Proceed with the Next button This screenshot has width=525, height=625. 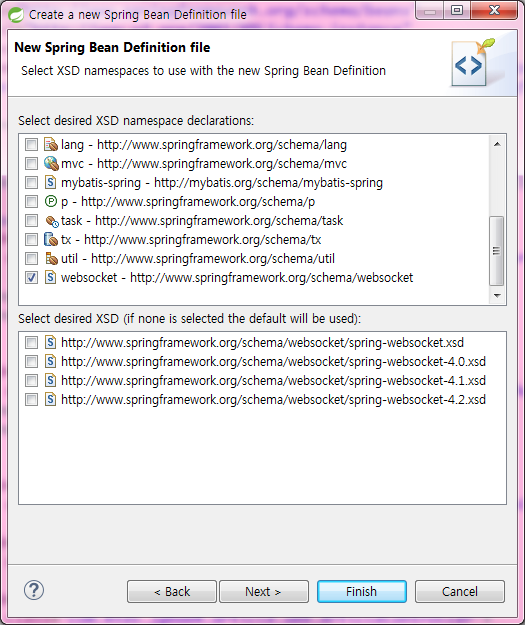[264, 592]
